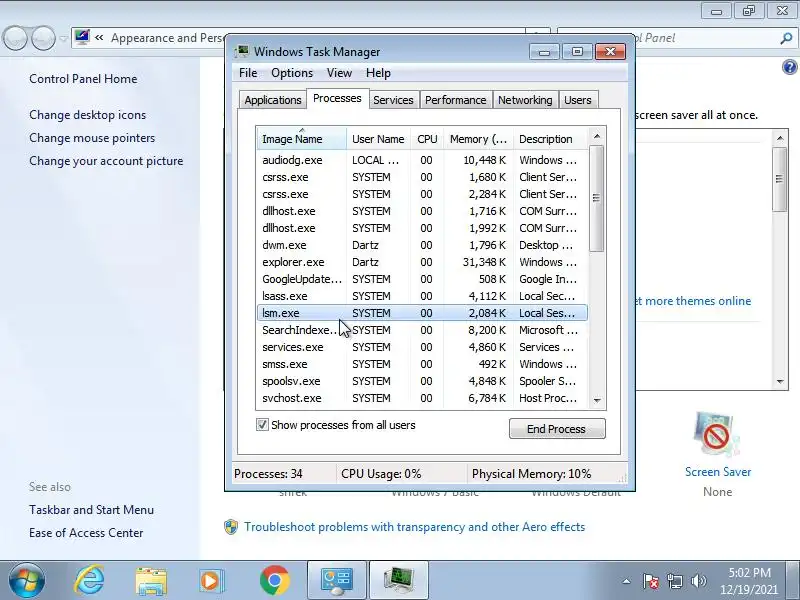Open the Windows Start orb
800x600 pixels.
click(27, 581)
